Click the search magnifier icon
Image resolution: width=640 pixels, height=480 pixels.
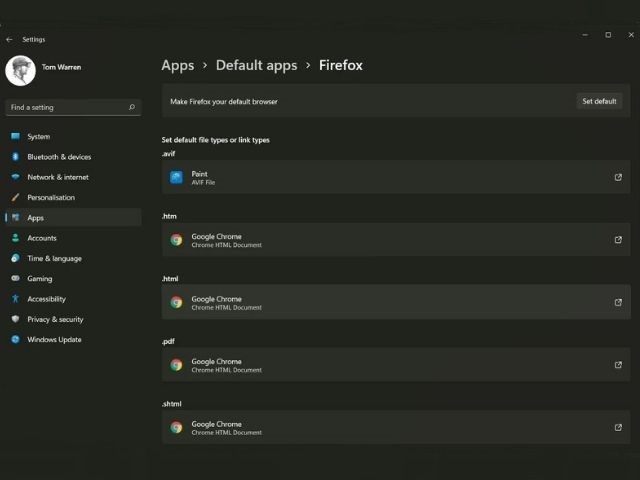[131, 107]
